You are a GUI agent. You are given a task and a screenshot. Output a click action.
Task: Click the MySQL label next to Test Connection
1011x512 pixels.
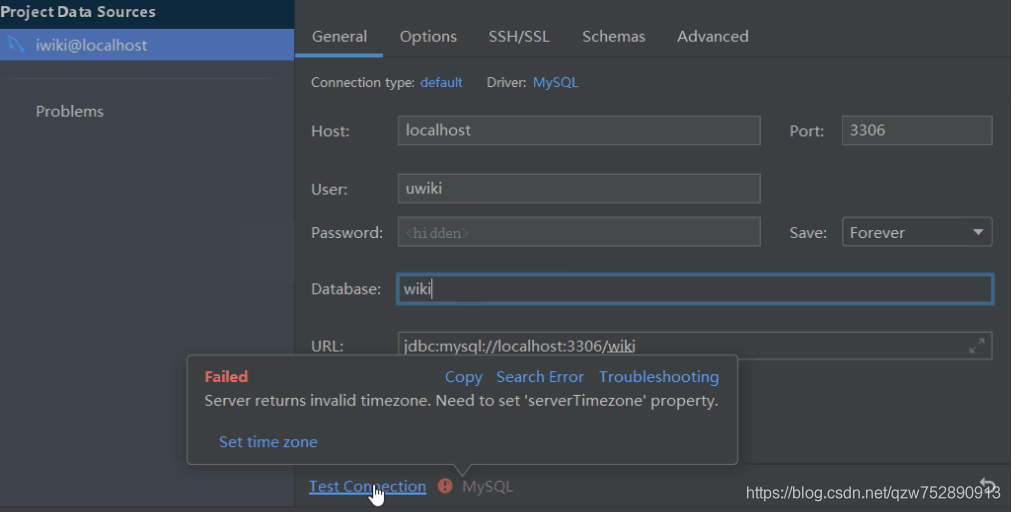(x=487, y=486)
